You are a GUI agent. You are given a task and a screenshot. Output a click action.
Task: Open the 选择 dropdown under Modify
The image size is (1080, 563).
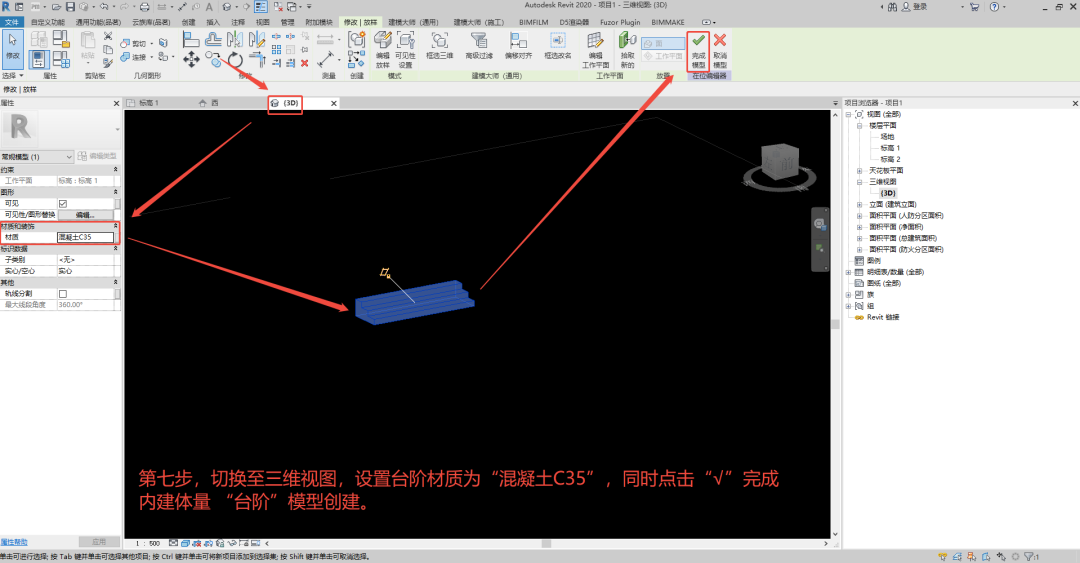coord(13,76)
